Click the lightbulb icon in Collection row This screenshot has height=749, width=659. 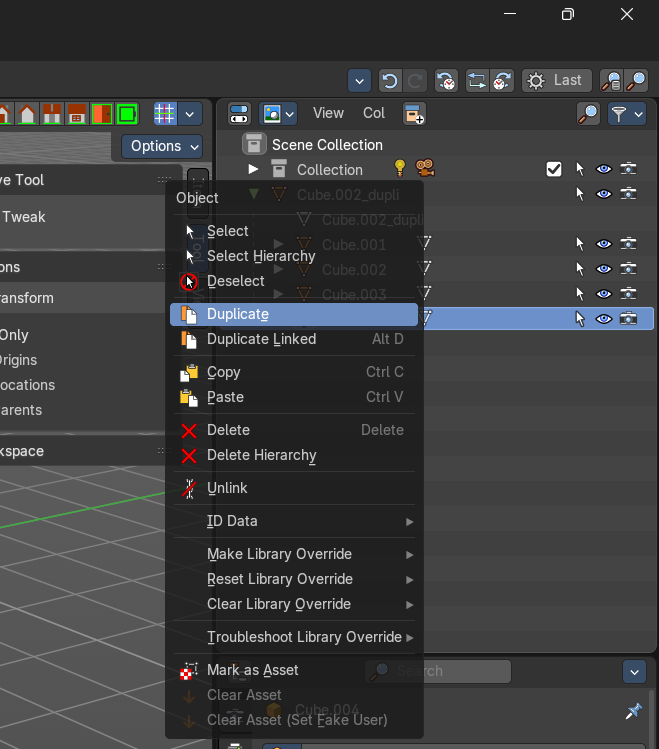coord(400,169)
